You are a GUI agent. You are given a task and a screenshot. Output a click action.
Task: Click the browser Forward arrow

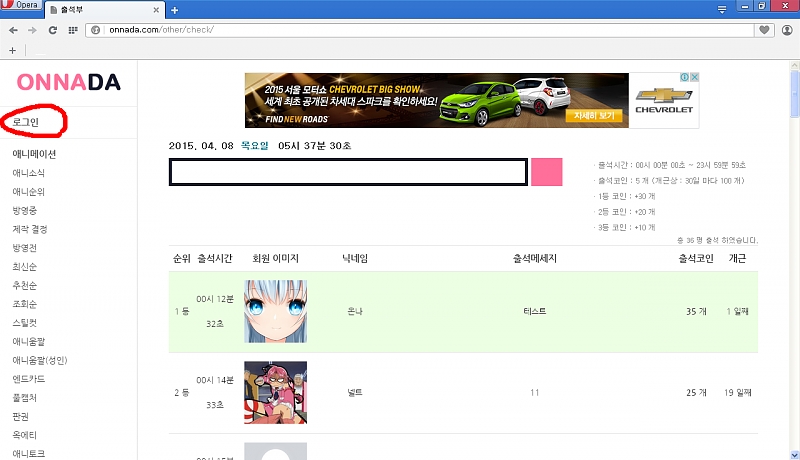[x=32, y=30]
